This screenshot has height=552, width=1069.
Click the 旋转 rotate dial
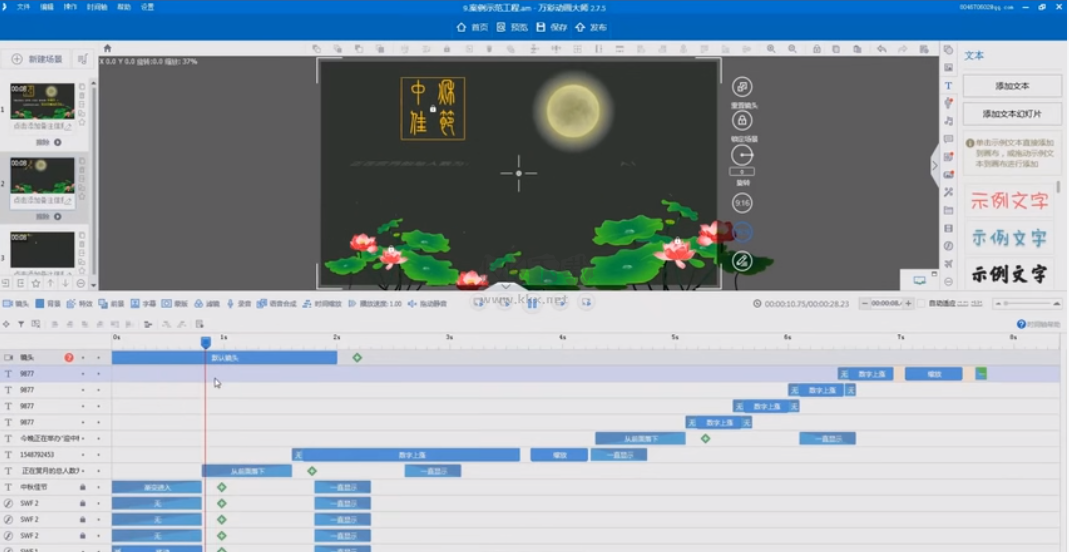pos(742,155)
